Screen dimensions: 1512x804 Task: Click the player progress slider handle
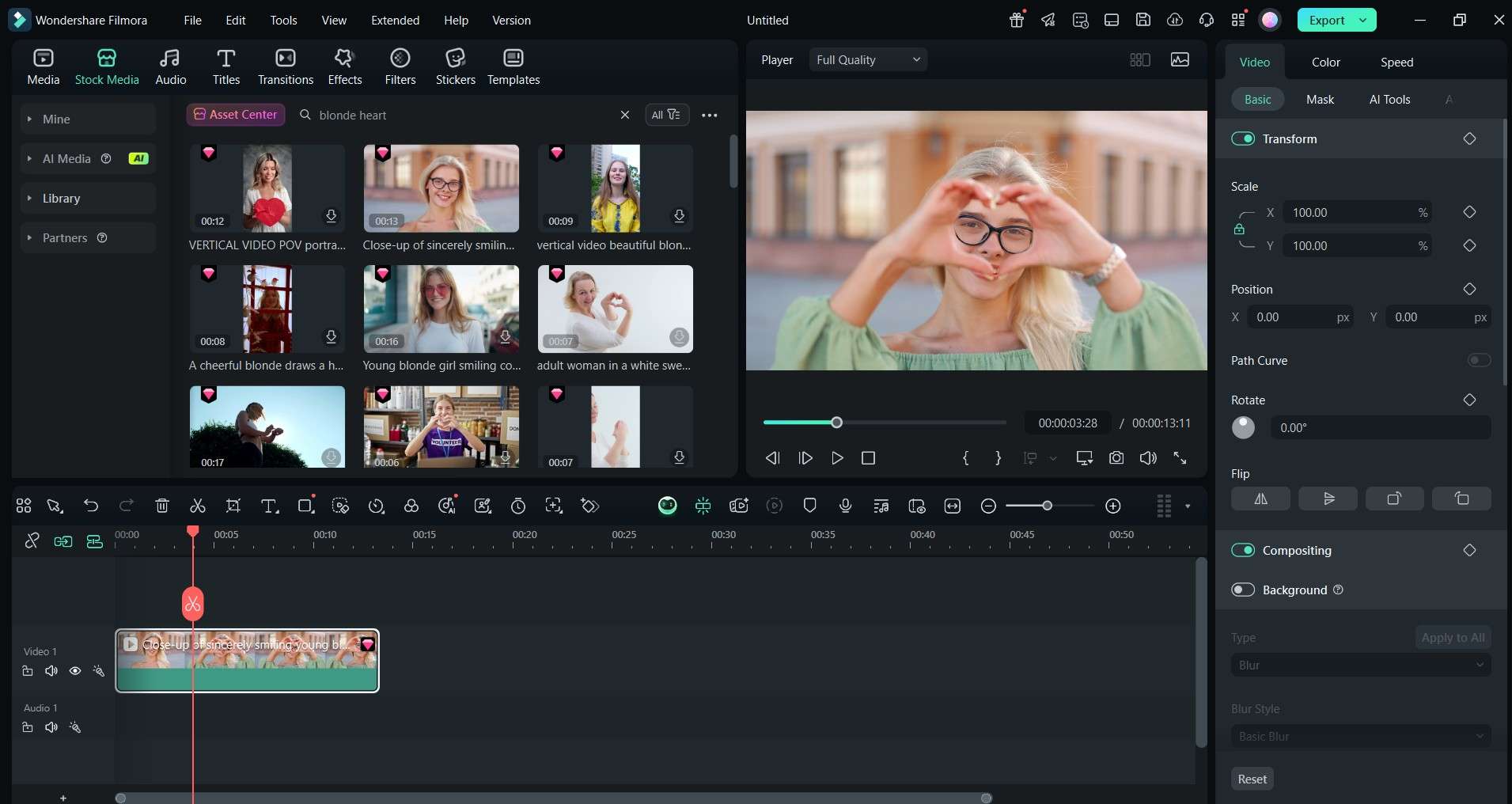tap(836, 423)
